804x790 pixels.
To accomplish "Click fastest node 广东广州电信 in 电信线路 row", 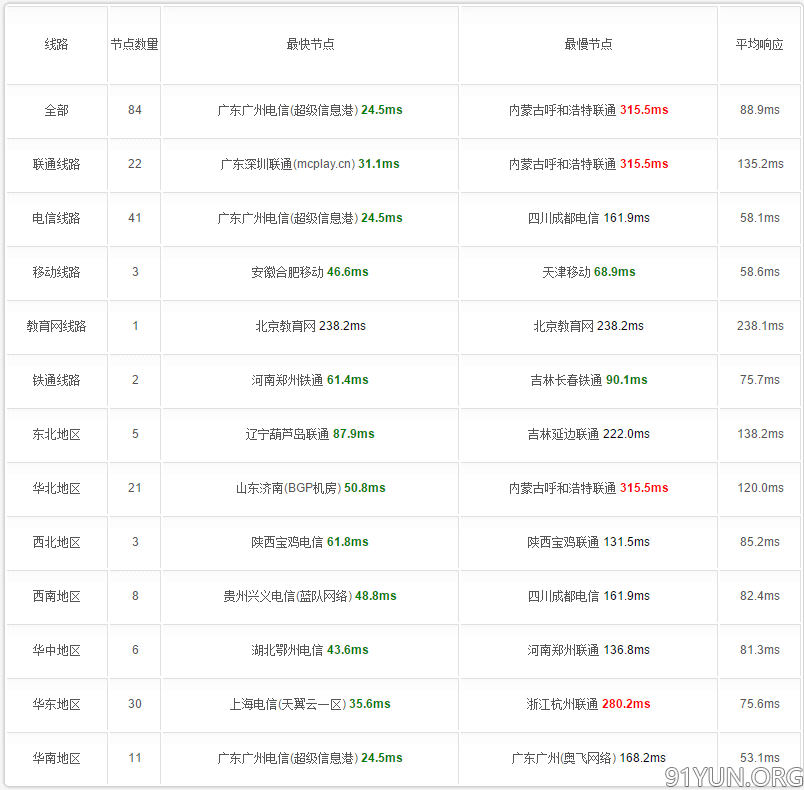I will click(x=310, y=218).
